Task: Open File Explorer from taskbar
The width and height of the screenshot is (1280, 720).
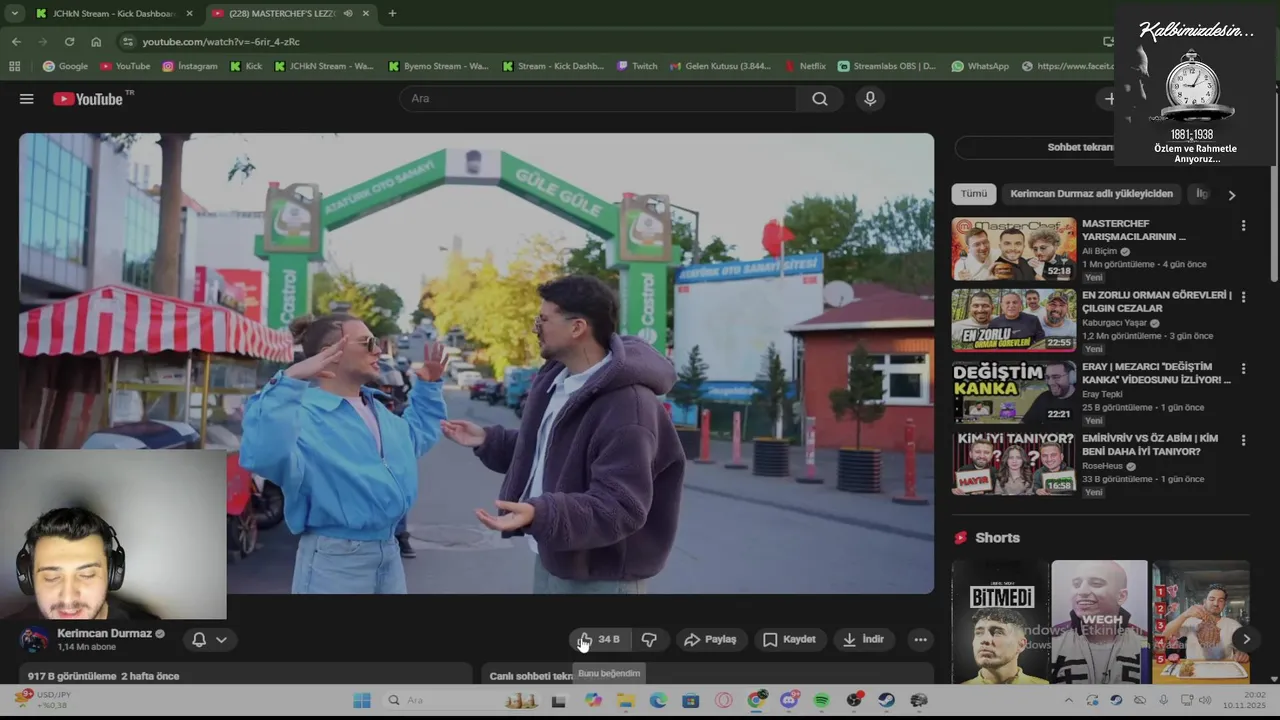Action: pos(626,700)
